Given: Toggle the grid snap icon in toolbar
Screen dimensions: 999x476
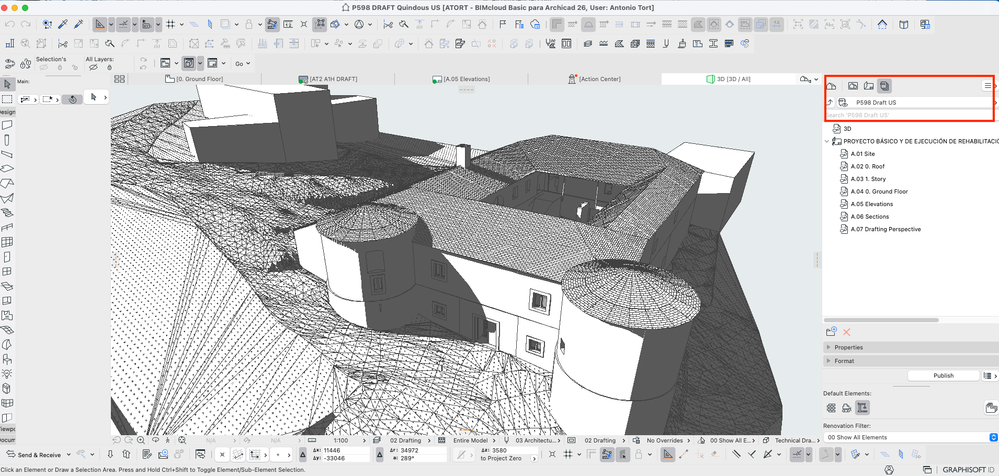Looking at the screenshot, I should [x=170, y=23].
